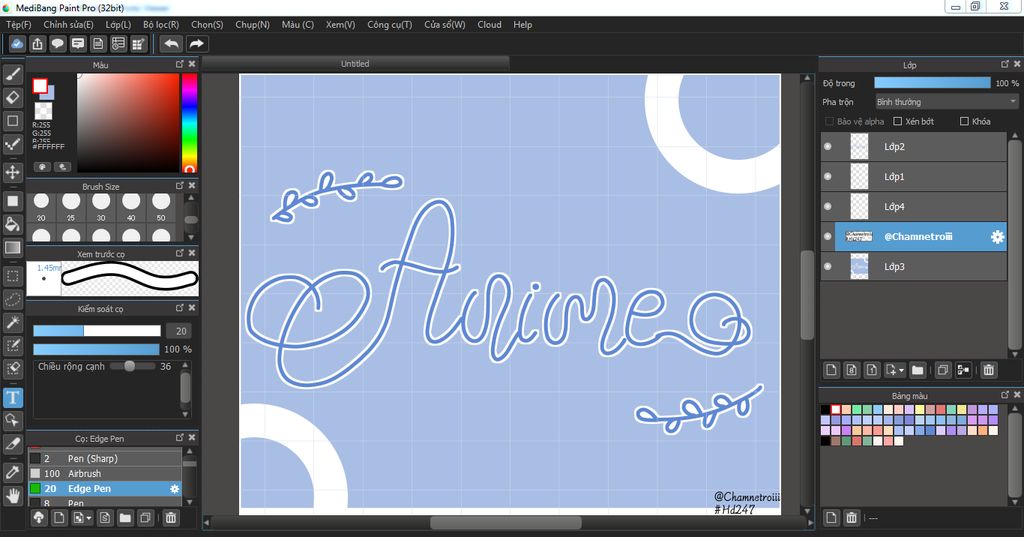Enable the Khóa checkbox
The width and height of the screenshot is (1024, 537).
[964, 122]
